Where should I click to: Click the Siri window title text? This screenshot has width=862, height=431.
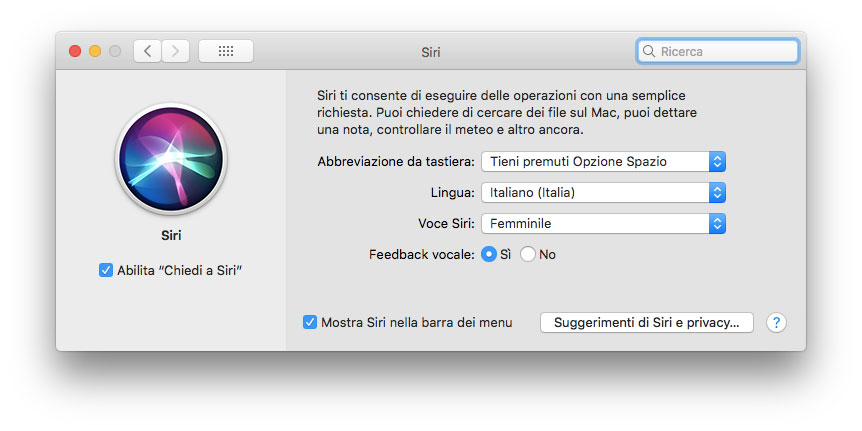tap(431, 52)
